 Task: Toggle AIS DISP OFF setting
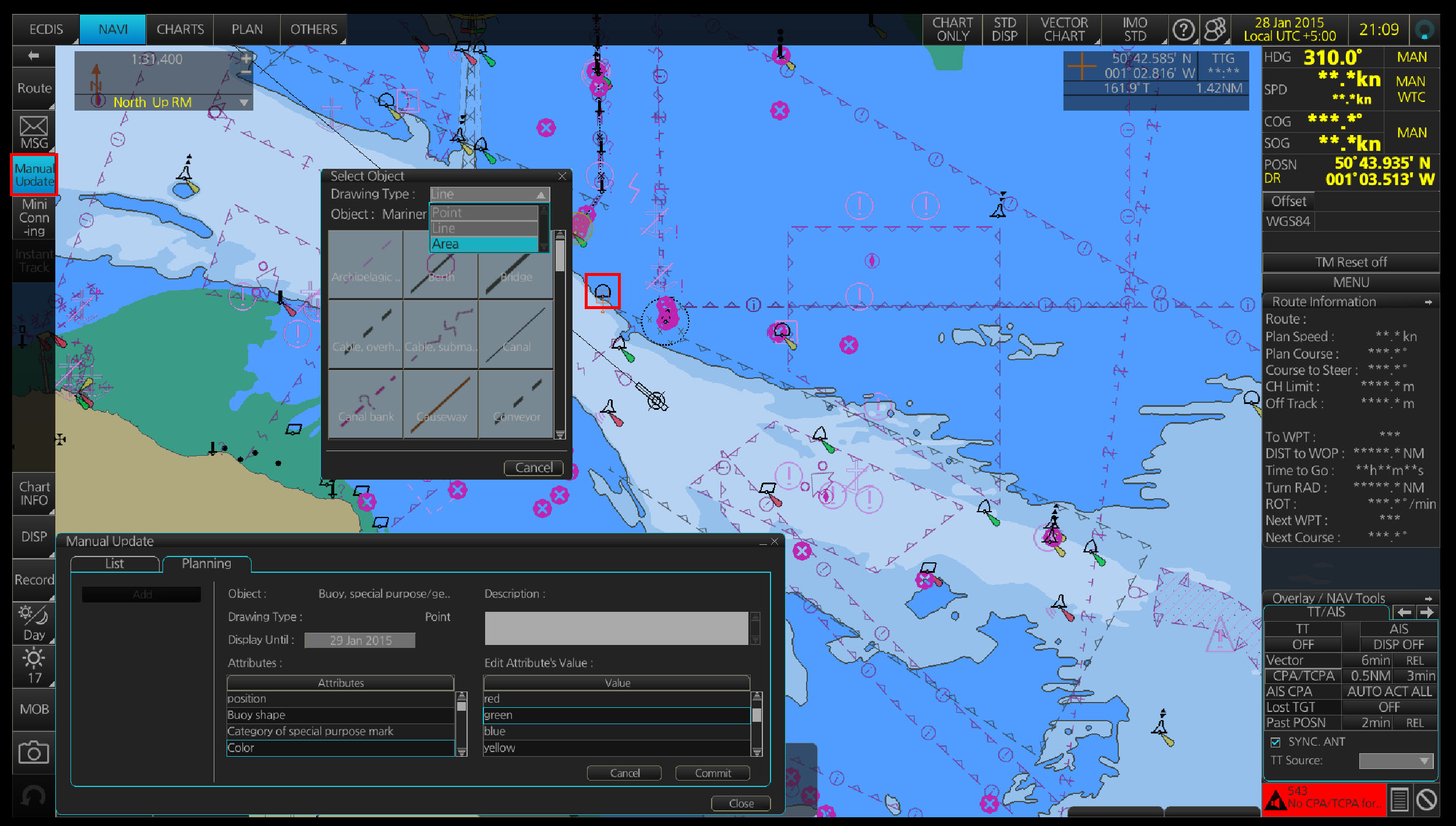coord(1398,644)
